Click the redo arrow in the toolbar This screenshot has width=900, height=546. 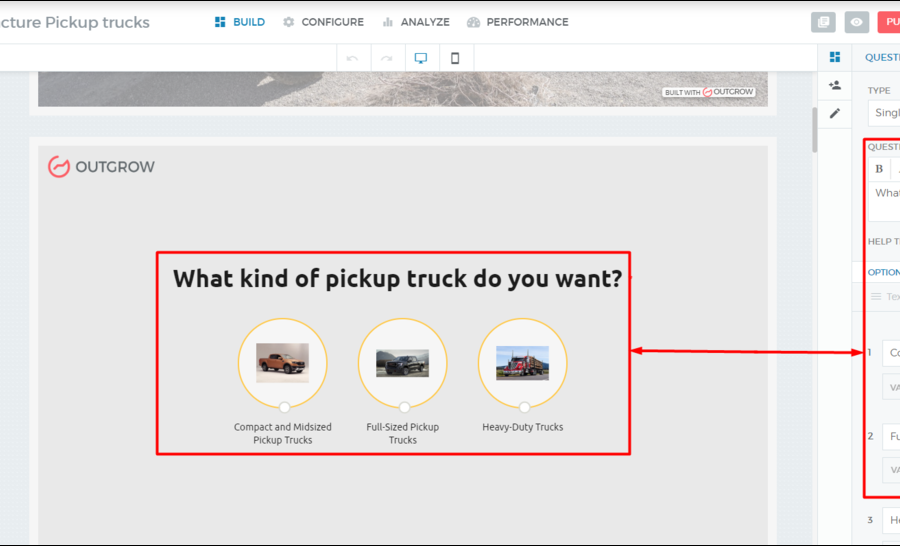point(386,58)
